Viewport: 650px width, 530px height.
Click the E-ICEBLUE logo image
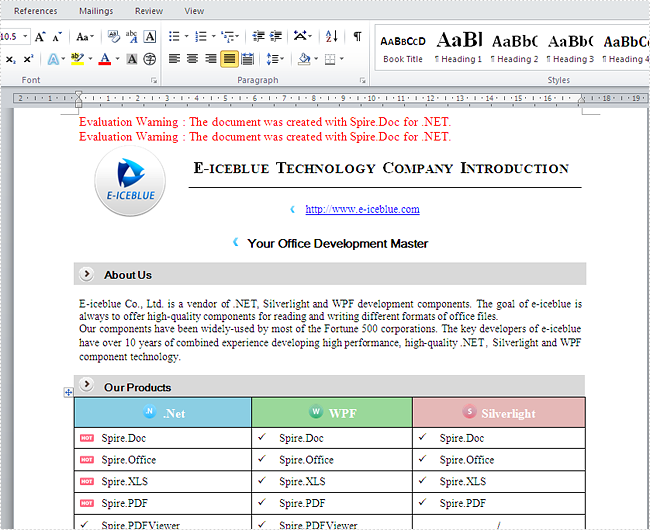click(130, 181)
